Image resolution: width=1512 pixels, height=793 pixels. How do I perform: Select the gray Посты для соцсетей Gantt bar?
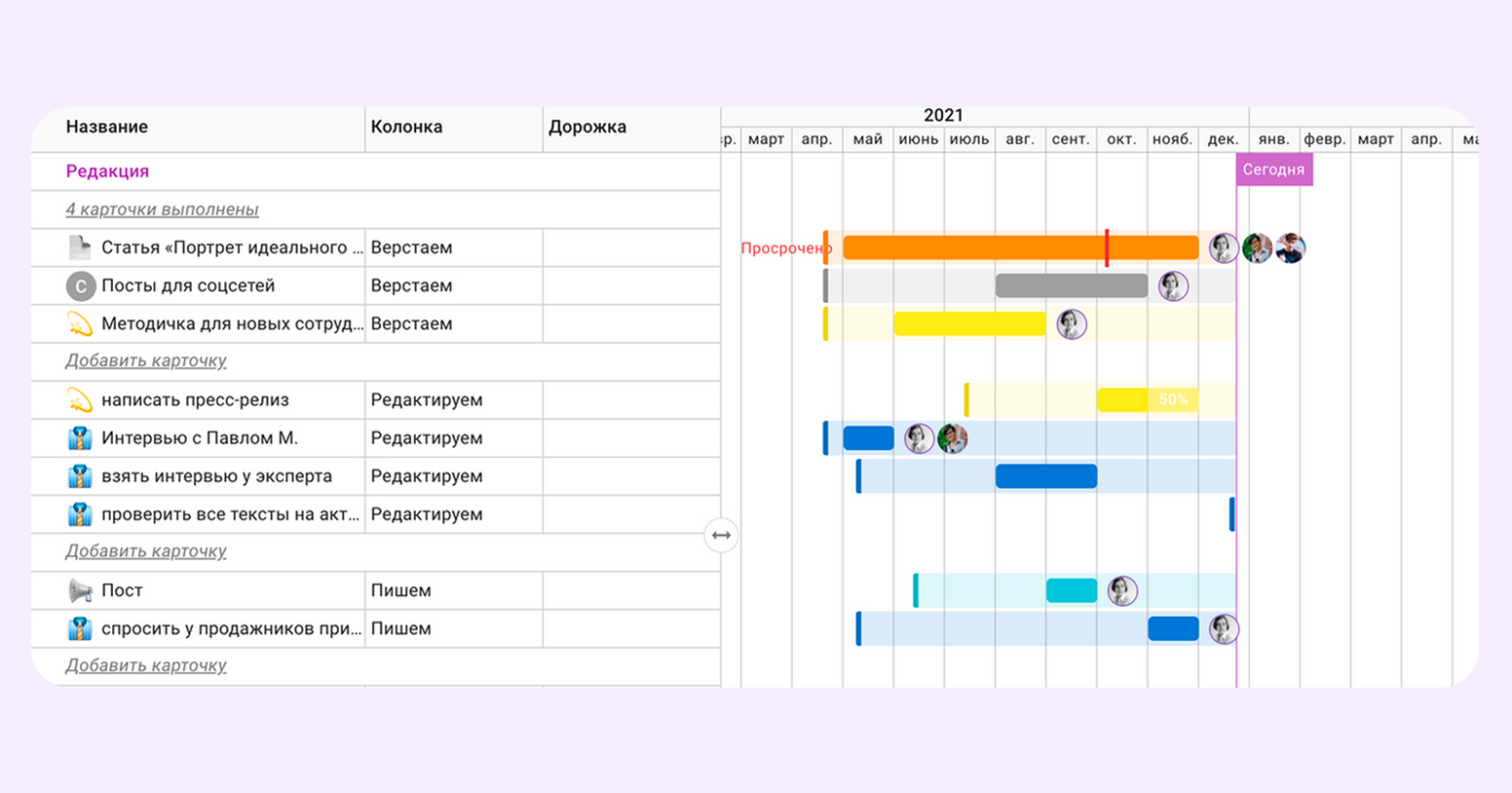coord(1071,285)
